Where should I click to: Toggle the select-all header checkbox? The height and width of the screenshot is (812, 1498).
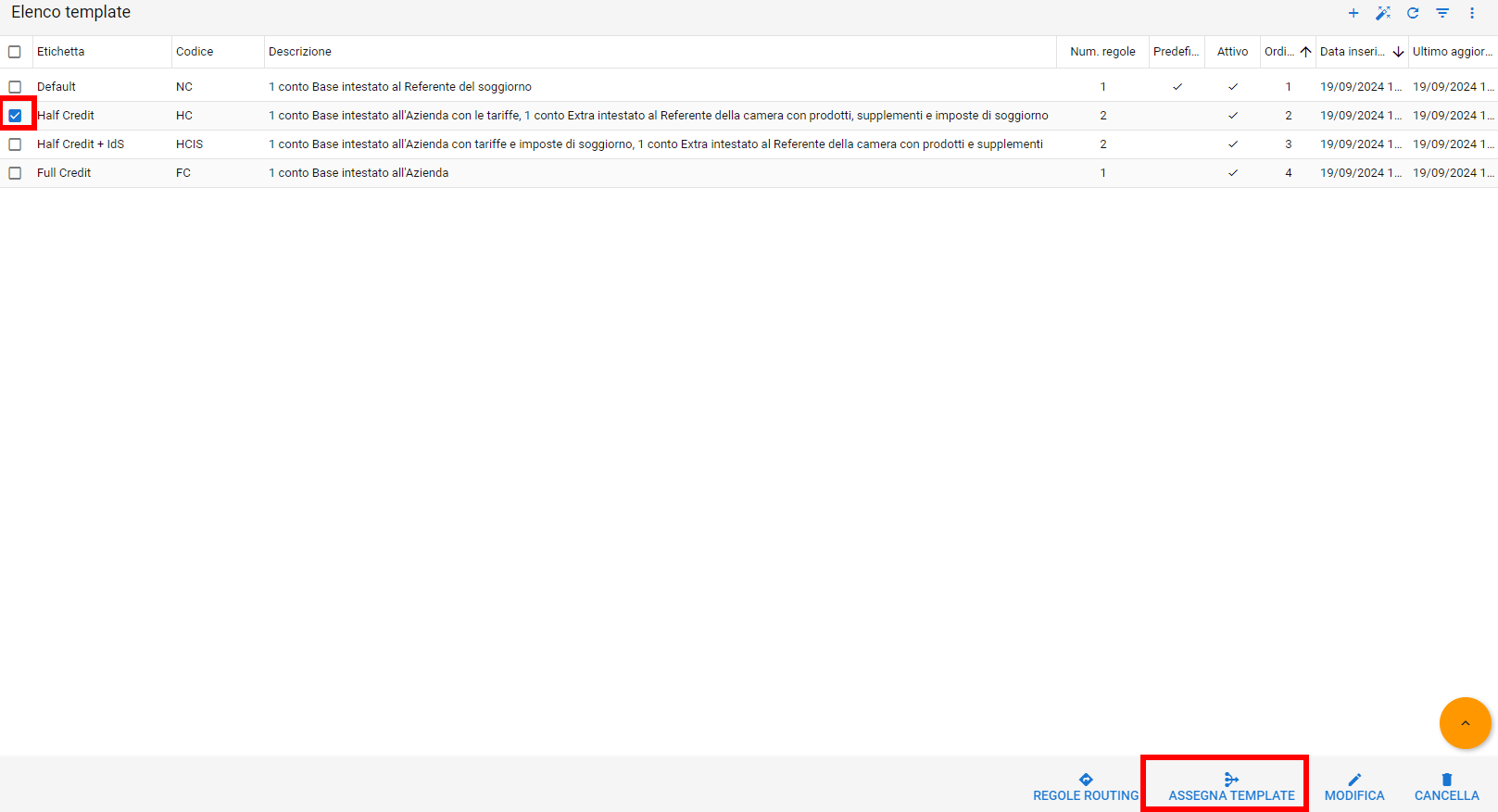pyautogui.click(x=15, y=52)
